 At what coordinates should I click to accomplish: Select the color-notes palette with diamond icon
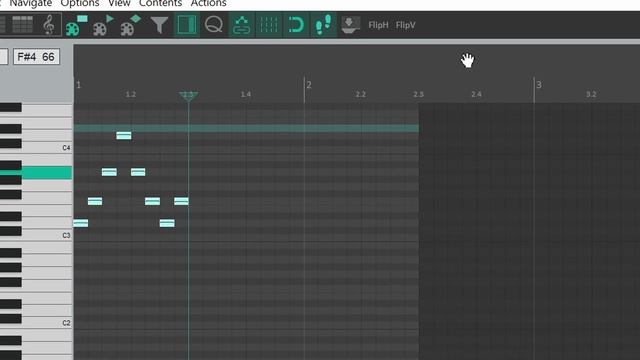click(x=131, y=25)
